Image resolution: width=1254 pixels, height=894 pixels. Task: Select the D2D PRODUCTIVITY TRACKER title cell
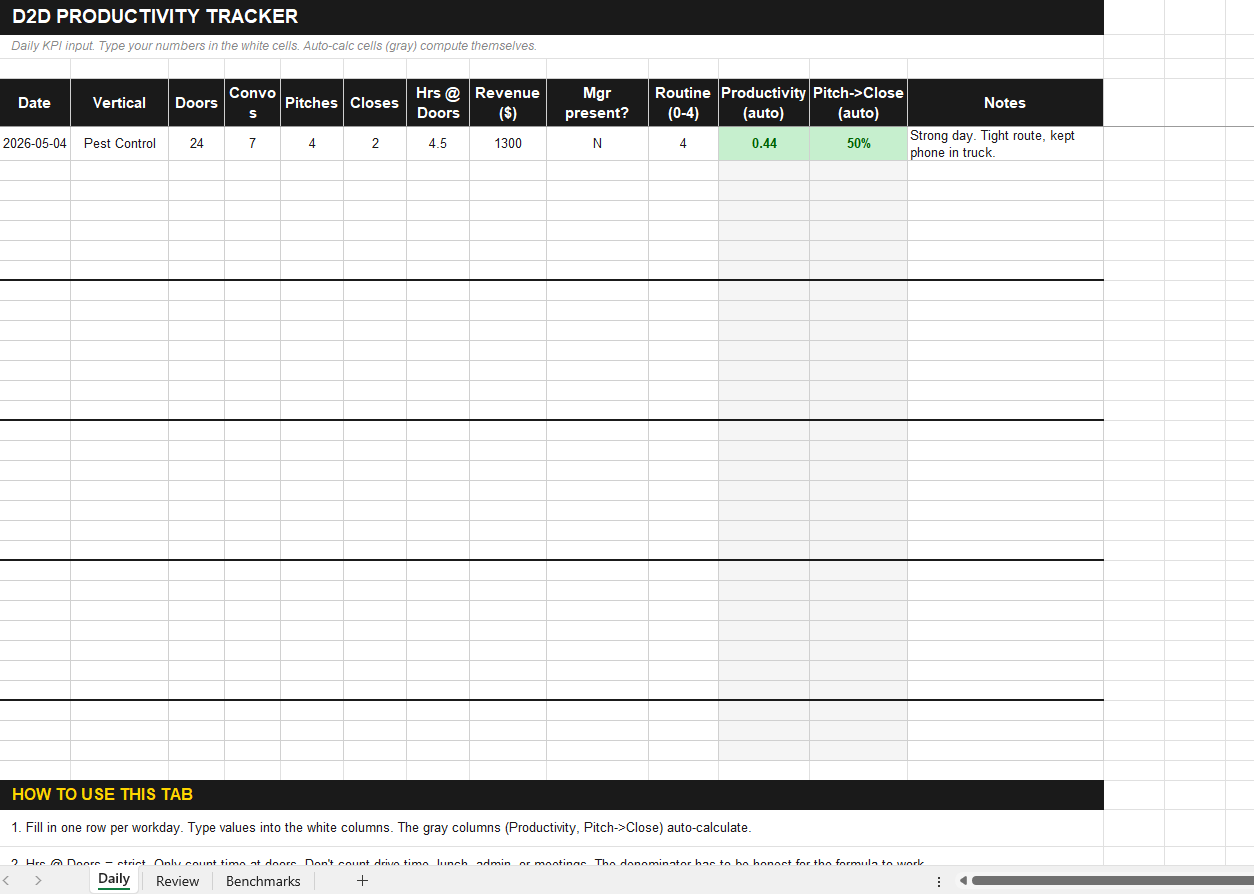[552, 17]
